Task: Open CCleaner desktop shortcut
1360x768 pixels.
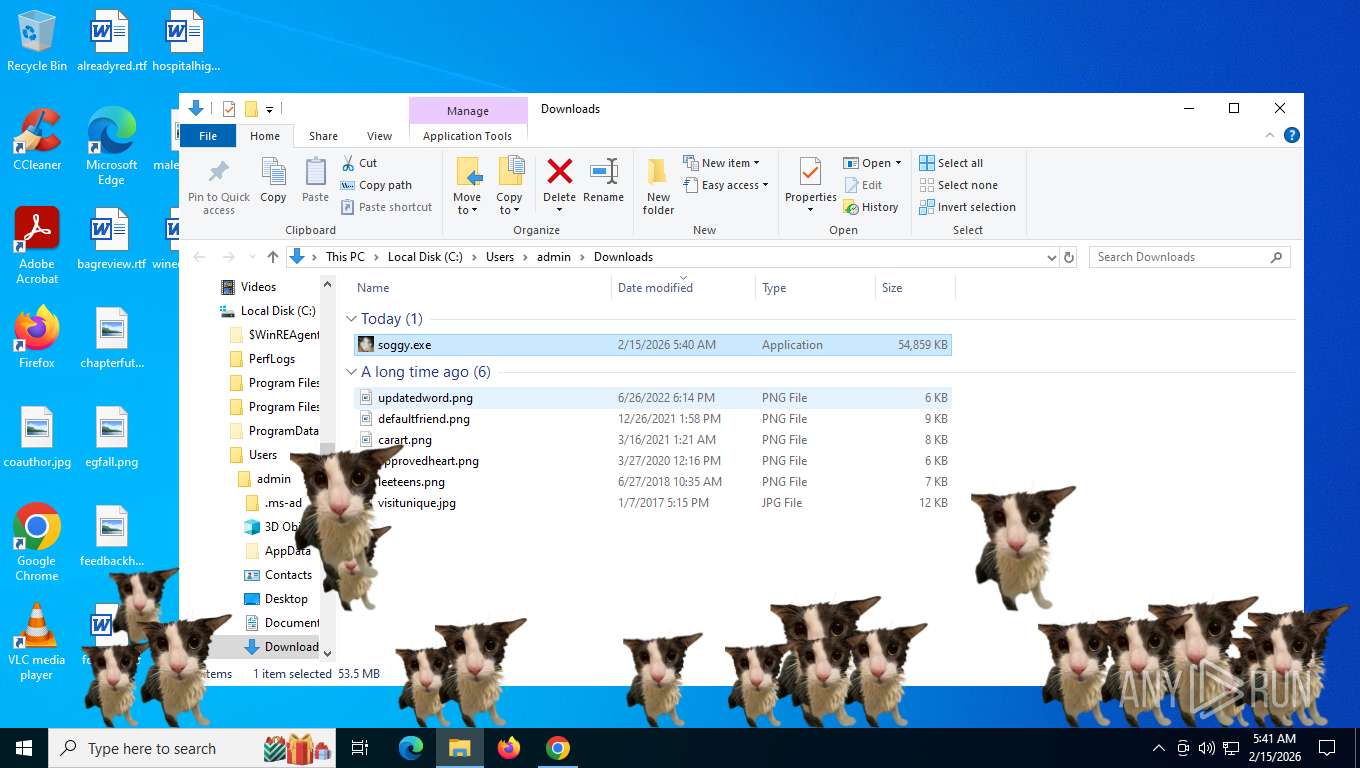Action: (37, 140)
